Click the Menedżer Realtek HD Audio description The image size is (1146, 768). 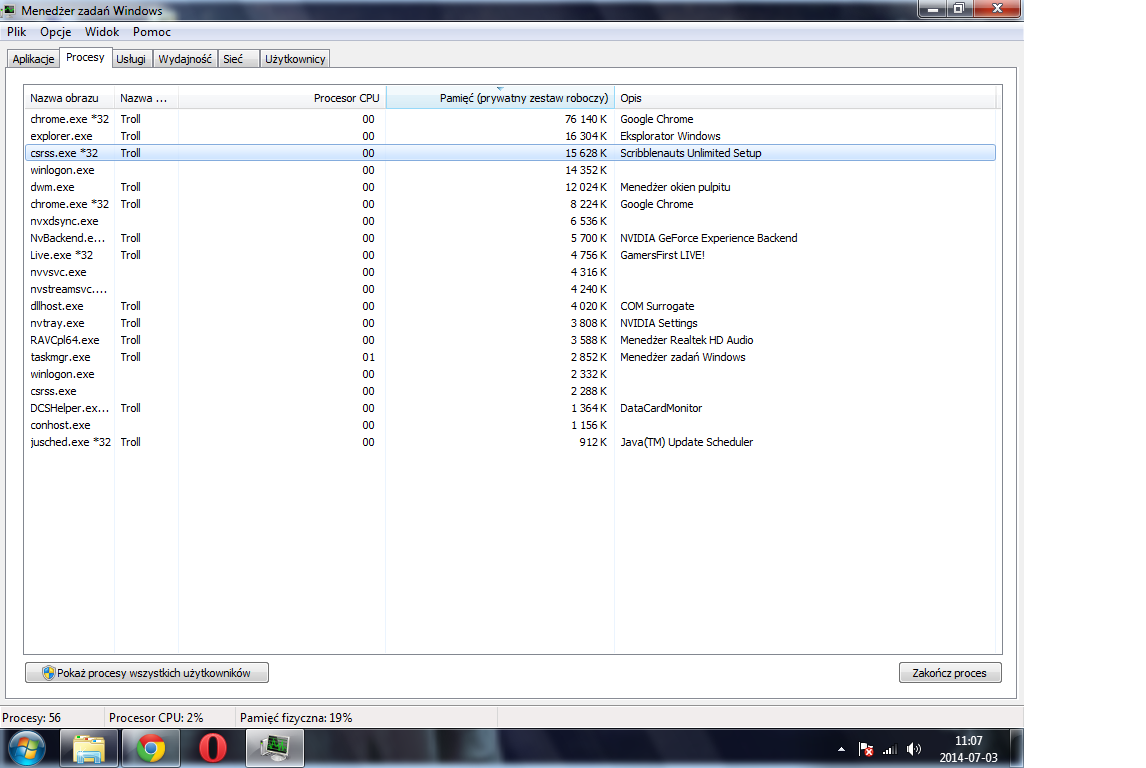tap(686, 340)
